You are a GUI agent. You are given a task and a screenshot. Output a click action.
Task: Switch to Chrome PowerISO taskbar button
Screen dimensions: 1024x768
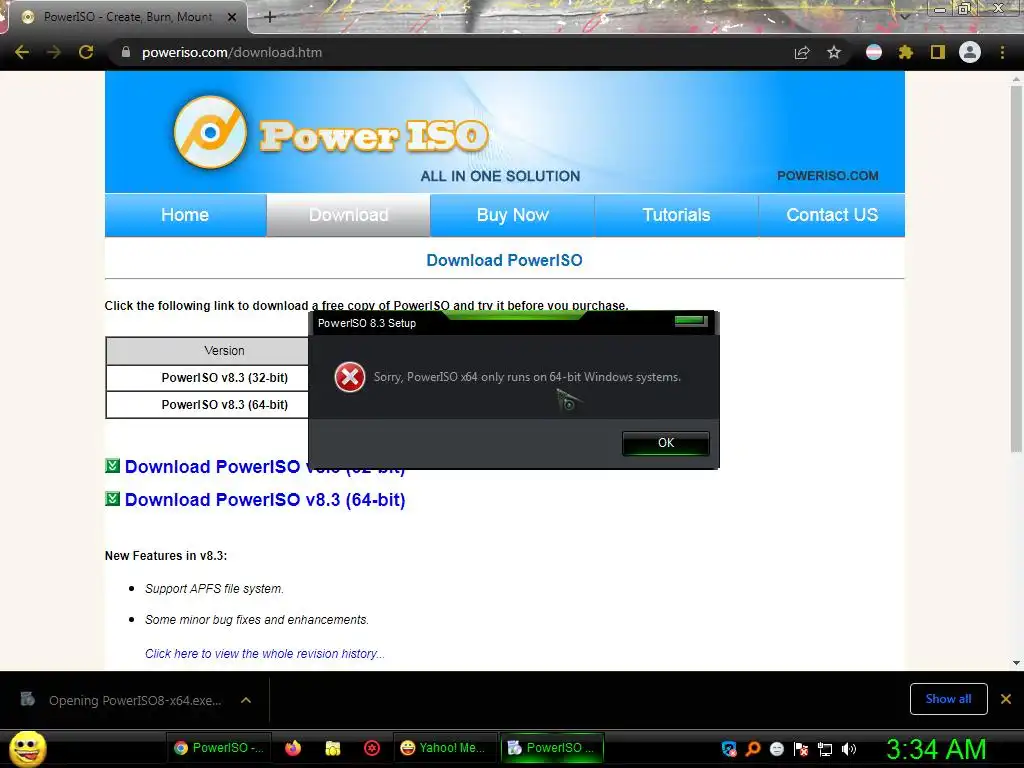click(x=219, y=748)
